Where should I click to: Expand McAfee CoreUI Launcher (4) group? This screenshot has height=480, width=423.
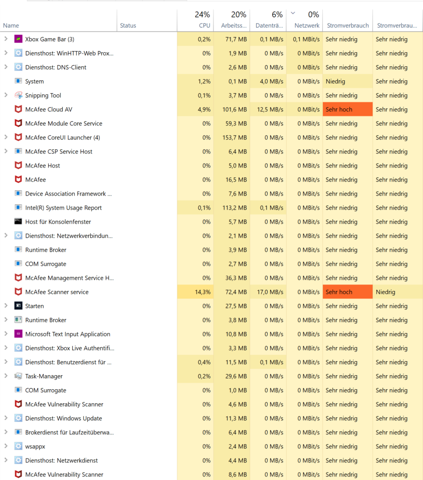(6, 137)
